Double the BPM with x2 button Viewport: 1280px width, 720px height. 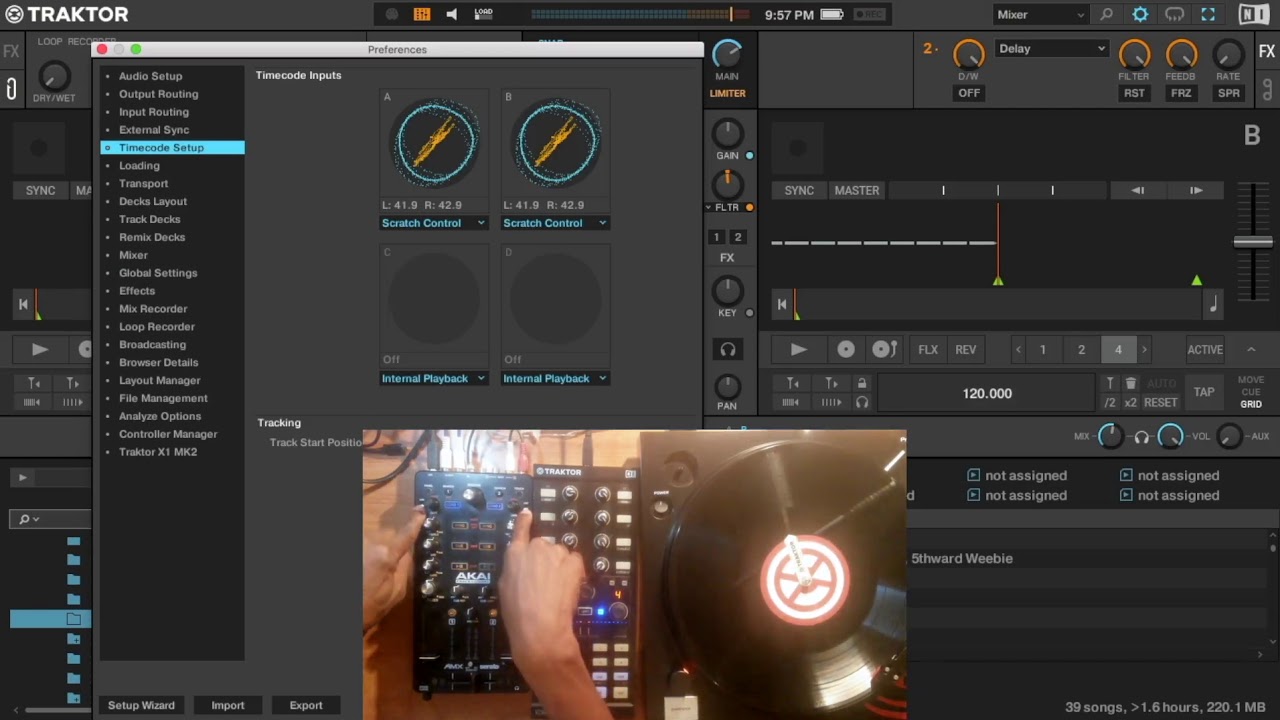point(1131,402)
